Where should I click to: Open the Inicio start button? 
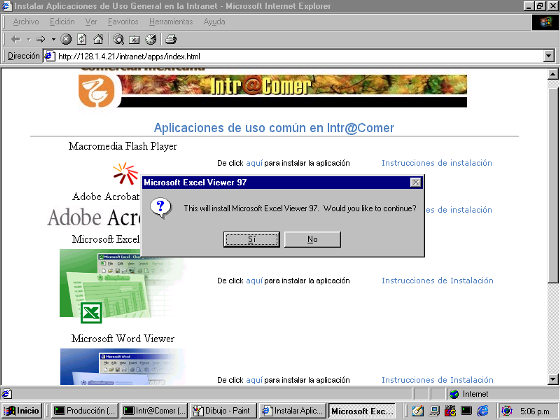(22, 411)
